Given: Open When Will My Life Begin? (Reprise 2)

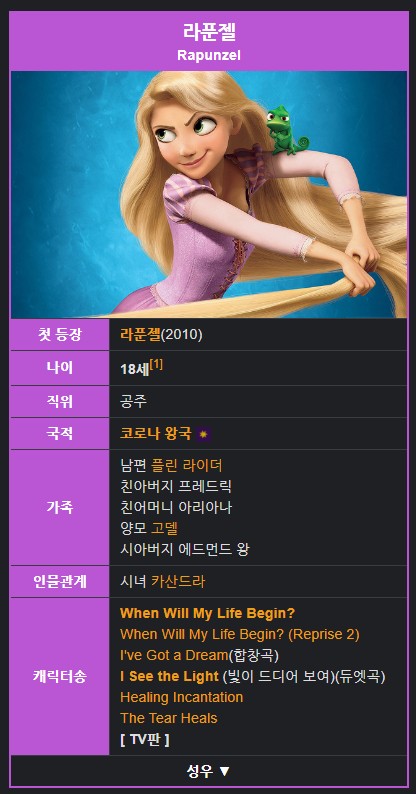Looking at the screenshot, I should (x=240, y=634).
